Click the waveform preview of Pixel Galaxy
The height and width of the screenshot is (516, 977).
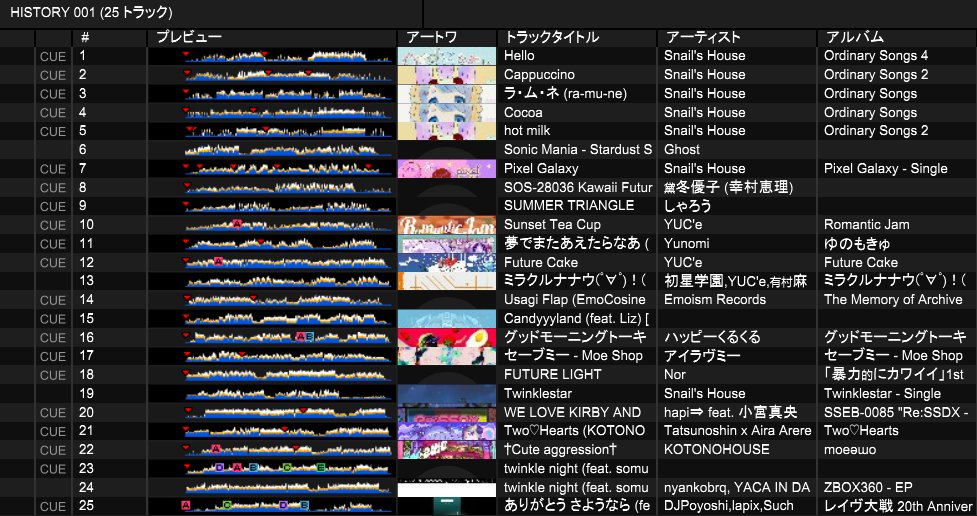click(288, 169)
